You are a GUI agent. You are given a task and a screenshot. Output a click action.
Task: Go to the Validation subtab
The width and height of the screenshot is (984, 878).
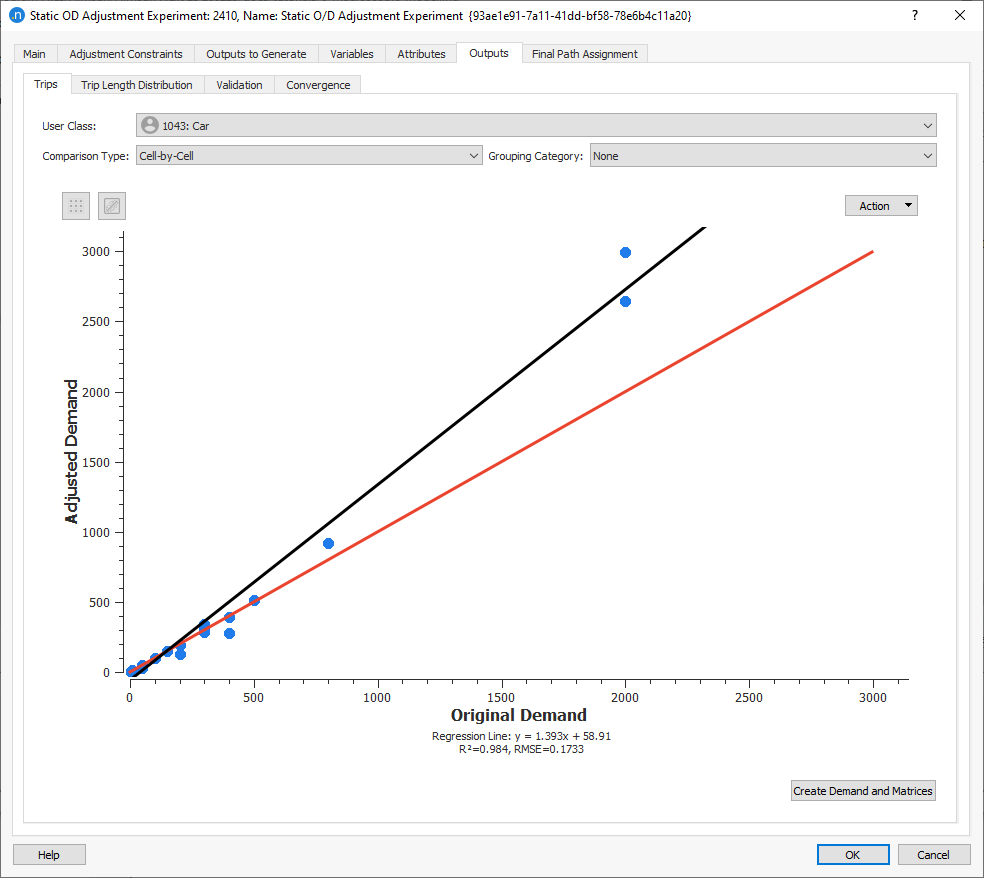pyautogui.click(x=239, y=85)
